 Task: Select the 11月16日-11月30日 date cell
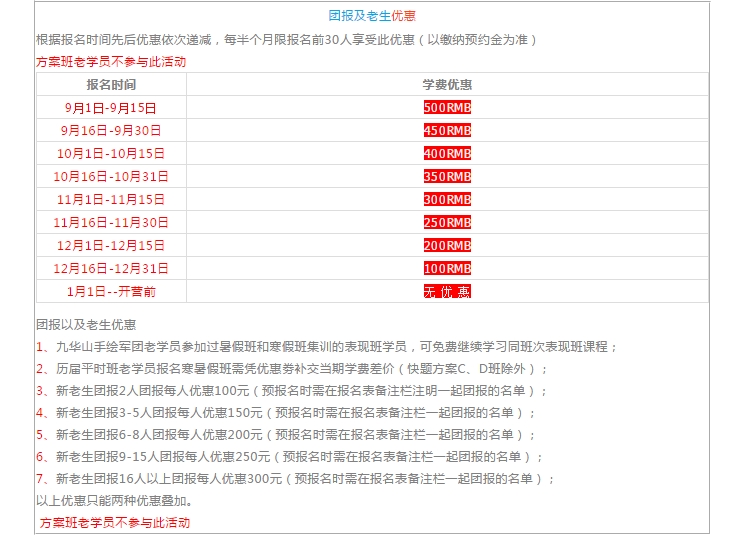(111, 223)
